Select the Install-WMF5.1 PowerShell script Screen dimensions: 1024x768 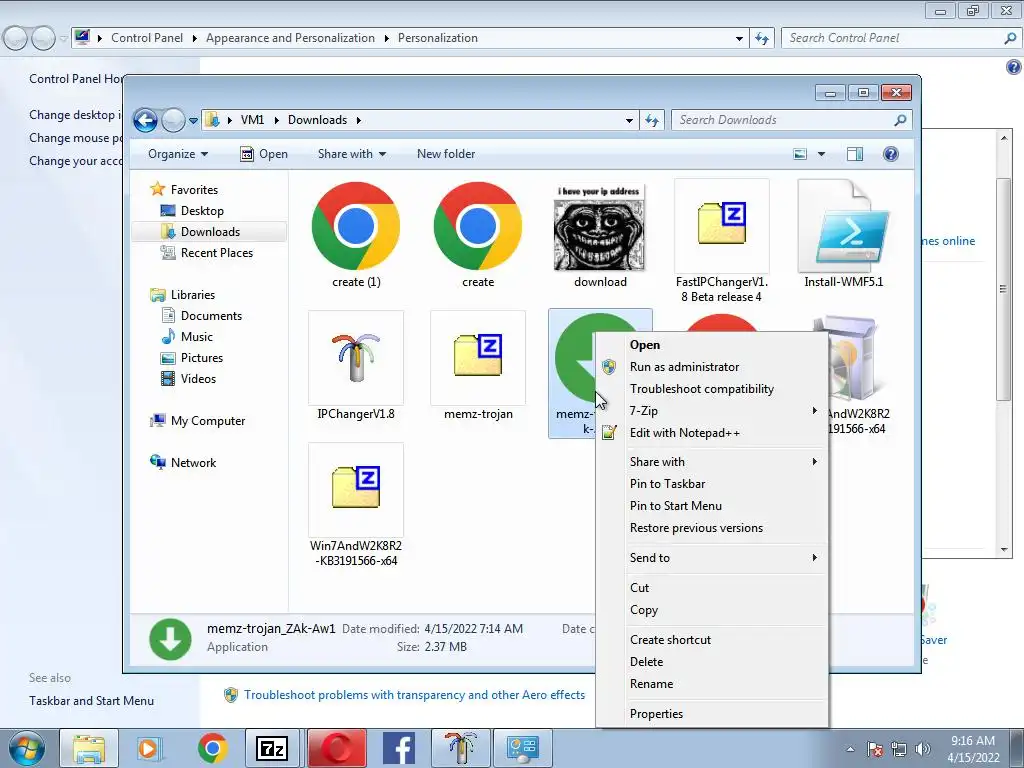click(844, 225)
